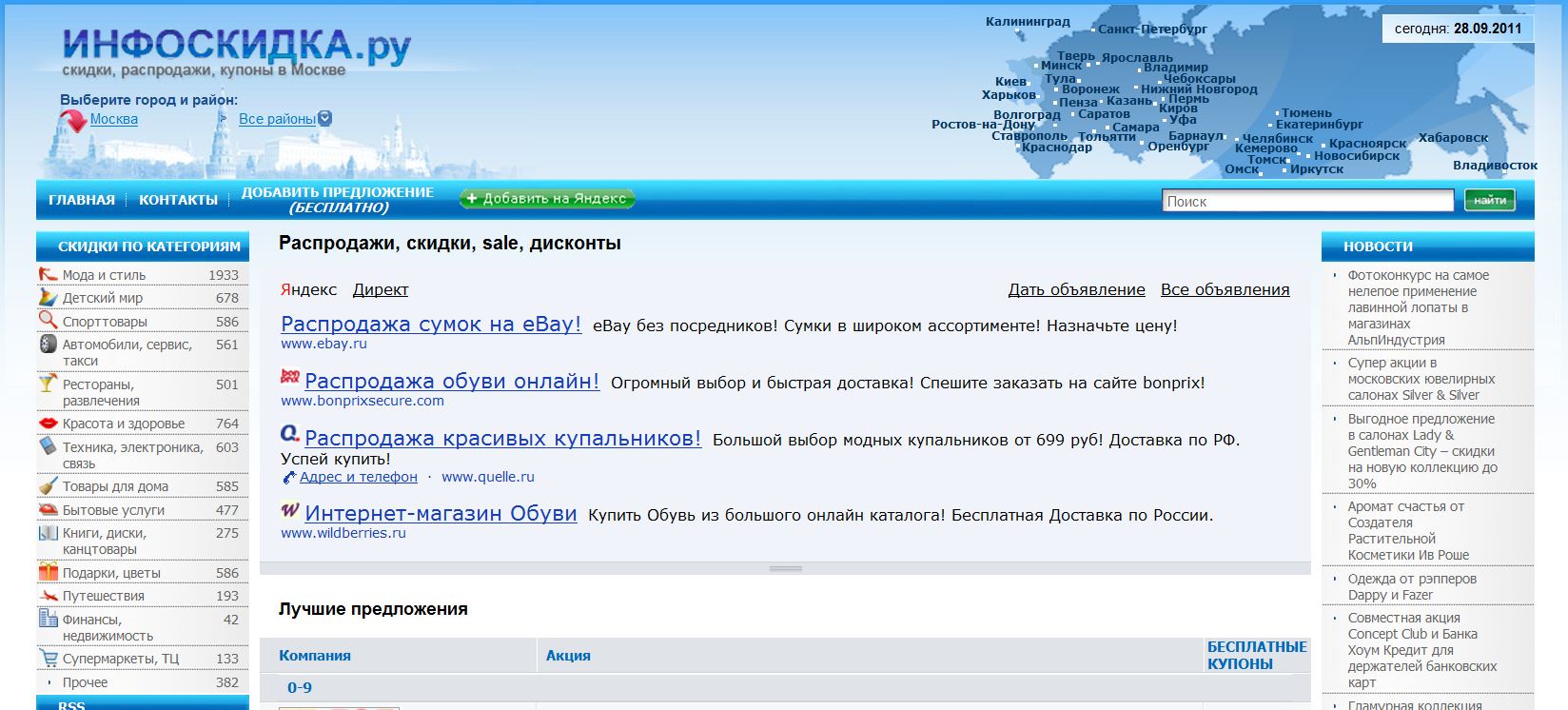Click the Автомобили tire icon
This screenshot has width=1568, height=710.
pyautogui.click(x=48, y=345)
